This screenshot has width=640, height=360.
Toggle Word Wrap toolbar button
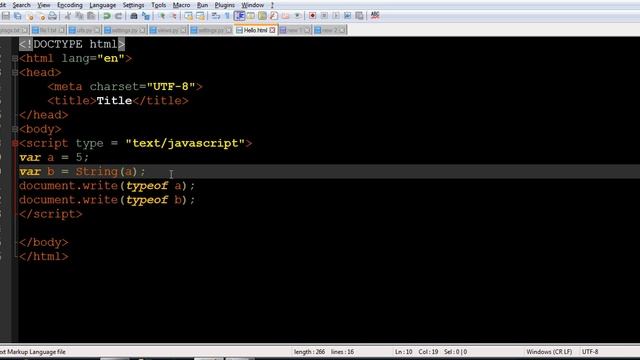216,16
